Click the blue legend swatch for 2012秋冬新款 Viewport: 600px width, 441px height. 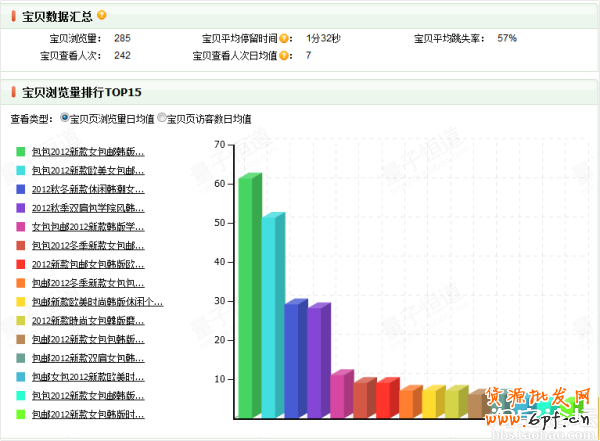tap(21, 189)
